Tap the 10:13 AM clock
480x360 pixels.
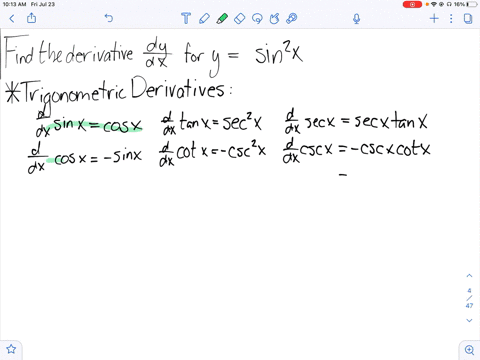pyautogui.click(x=14, y=4)
